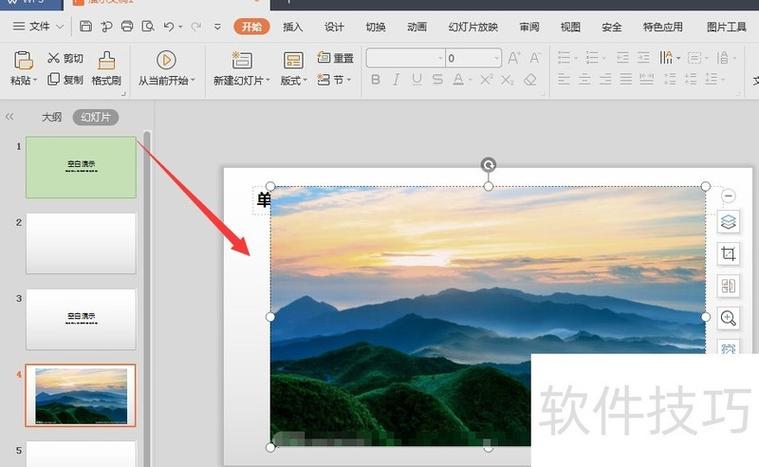Click the numbered list icon
This screenshot has width=759, height=467.
(x=592, y=58)
